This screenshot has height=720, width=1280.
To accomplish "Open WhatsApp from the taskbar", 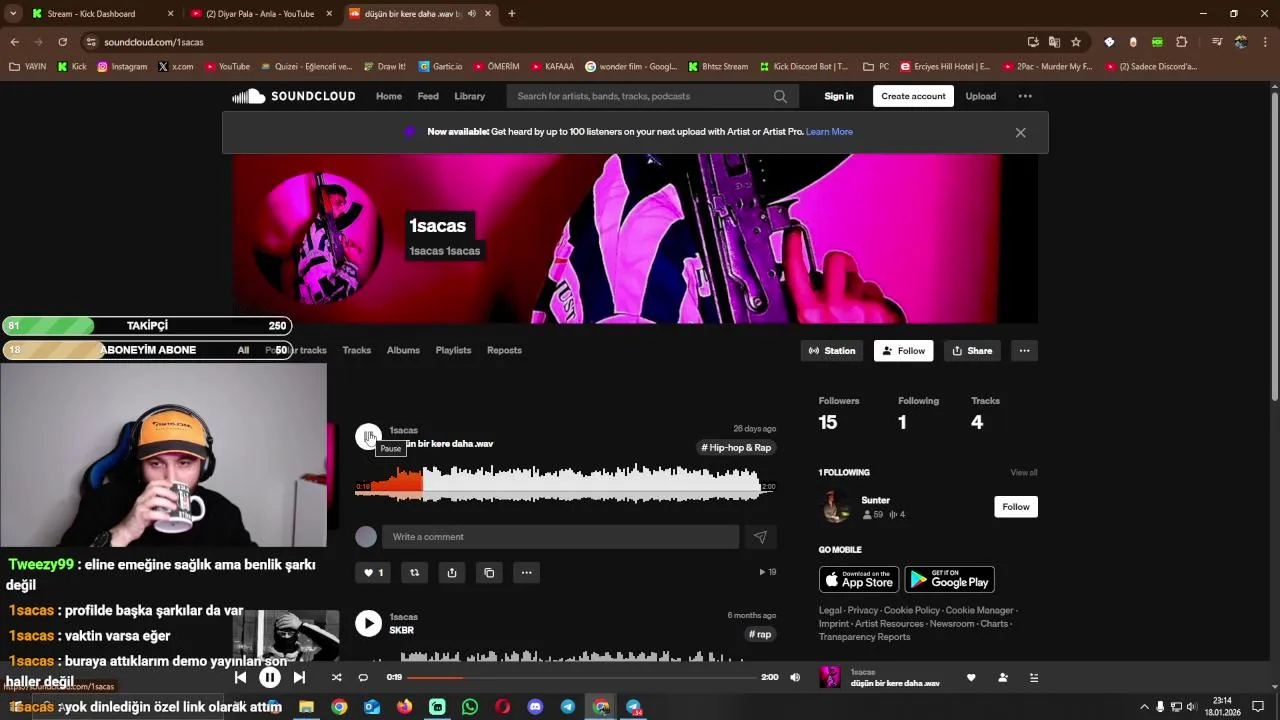I will pyautogui.click(x=470, y=707).
